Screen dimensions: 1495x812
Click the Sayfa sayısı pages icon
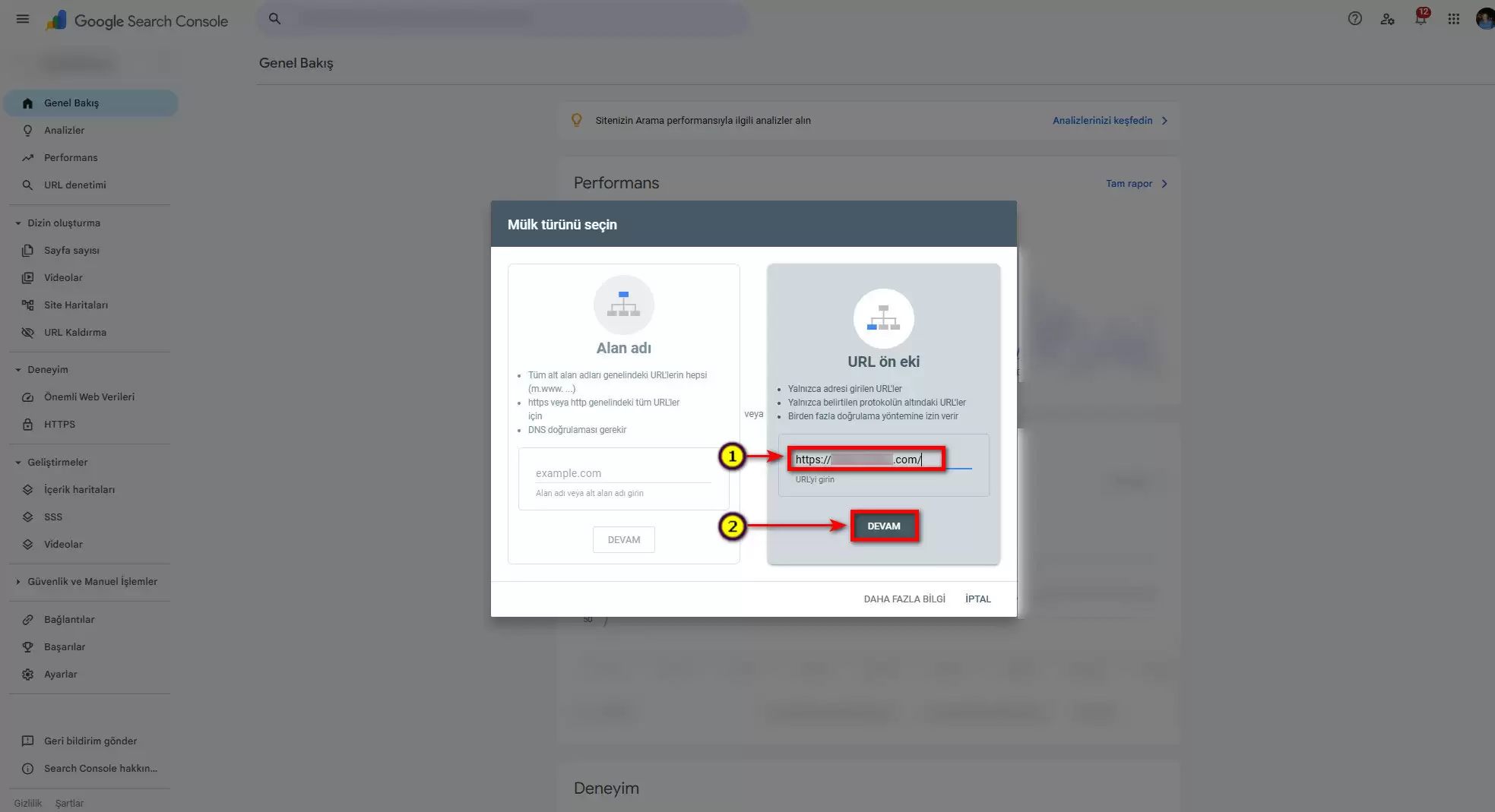pyautogui.click(x=27, y=251)
